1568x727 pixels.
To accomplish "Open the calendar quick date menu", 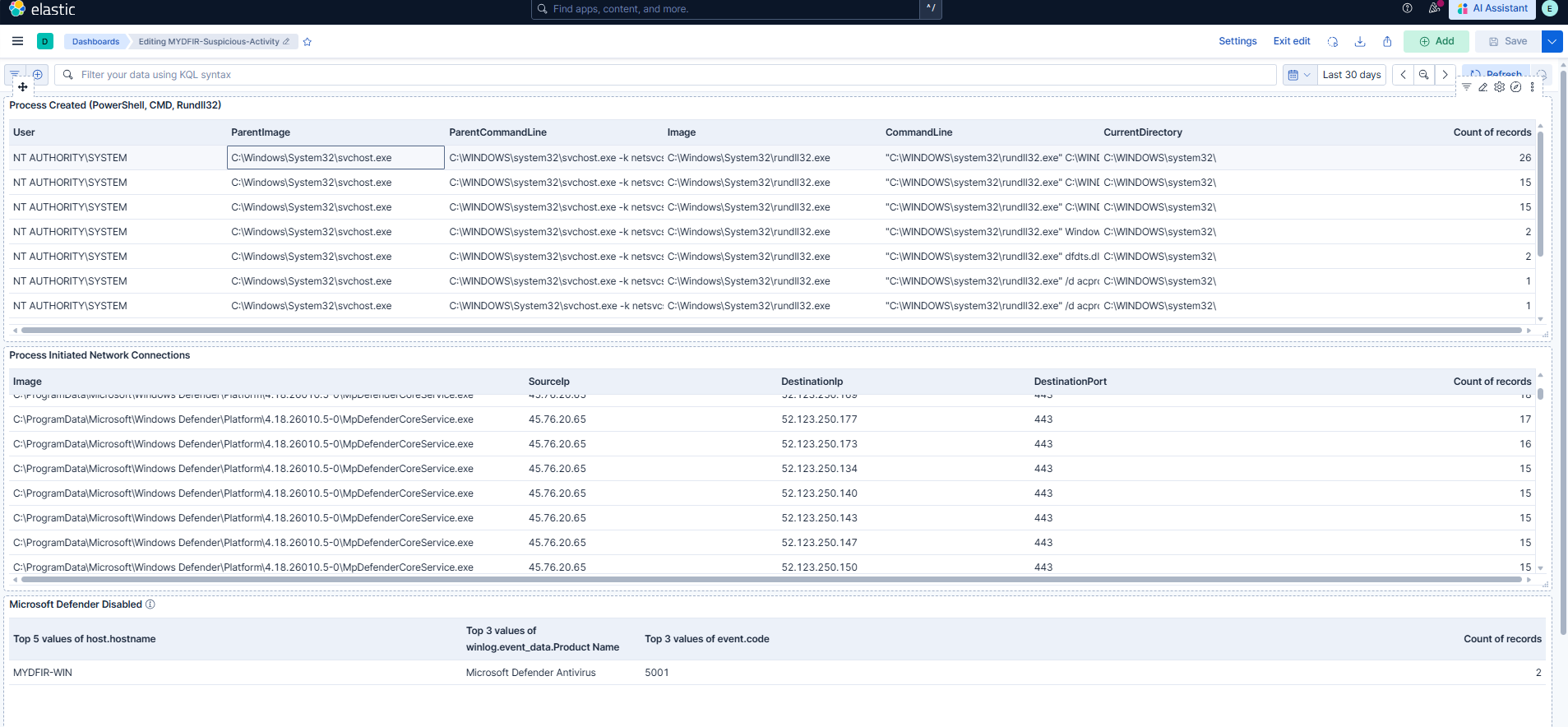I will [x=1298, y=75].
